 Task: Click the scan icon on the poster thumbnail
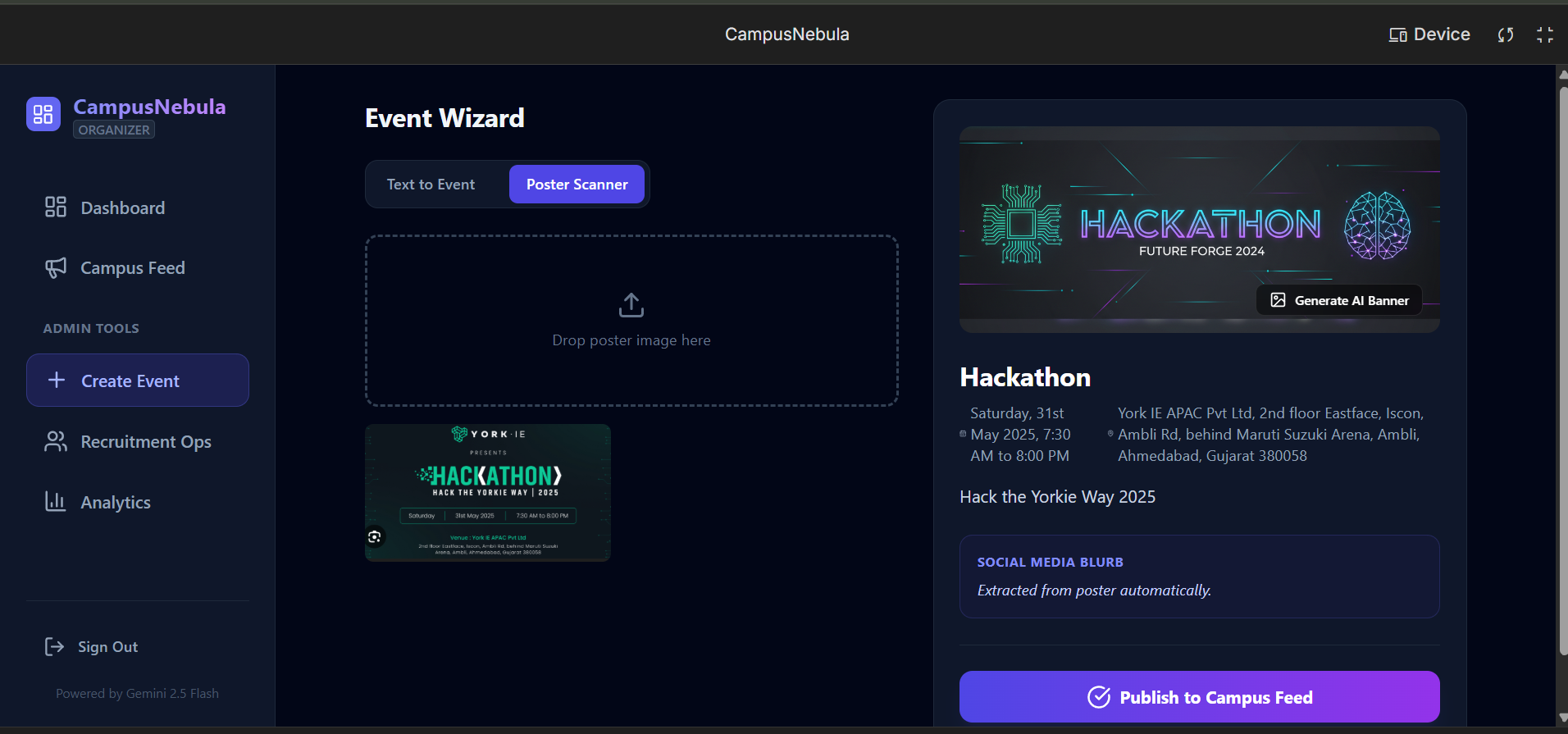pyautogui.click(x=375, y=536)
